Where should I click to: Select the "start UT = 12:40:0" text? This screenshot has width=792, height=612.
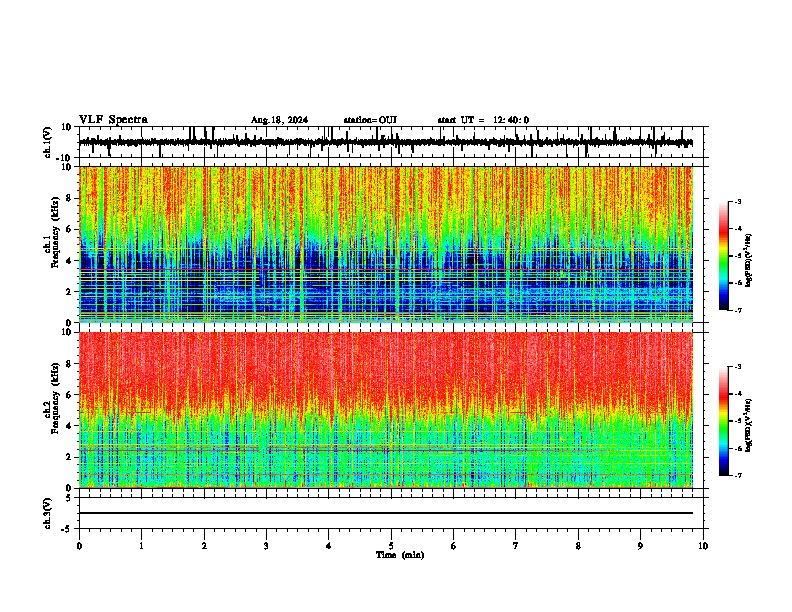[x=483, y=120]
